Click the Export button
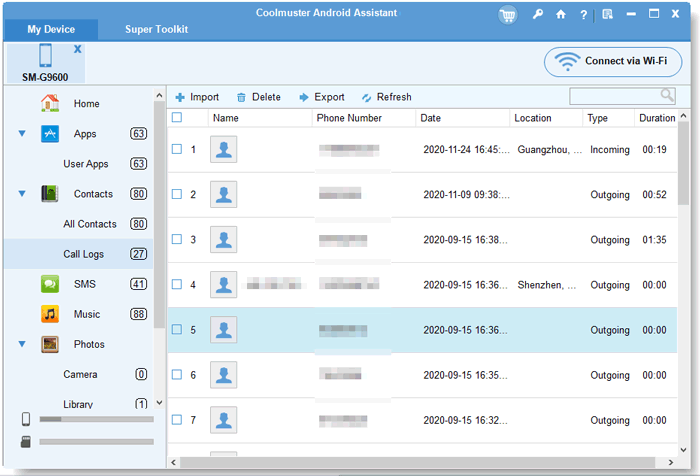This screenshot has height=476, width=700. (x=322, y=97)
